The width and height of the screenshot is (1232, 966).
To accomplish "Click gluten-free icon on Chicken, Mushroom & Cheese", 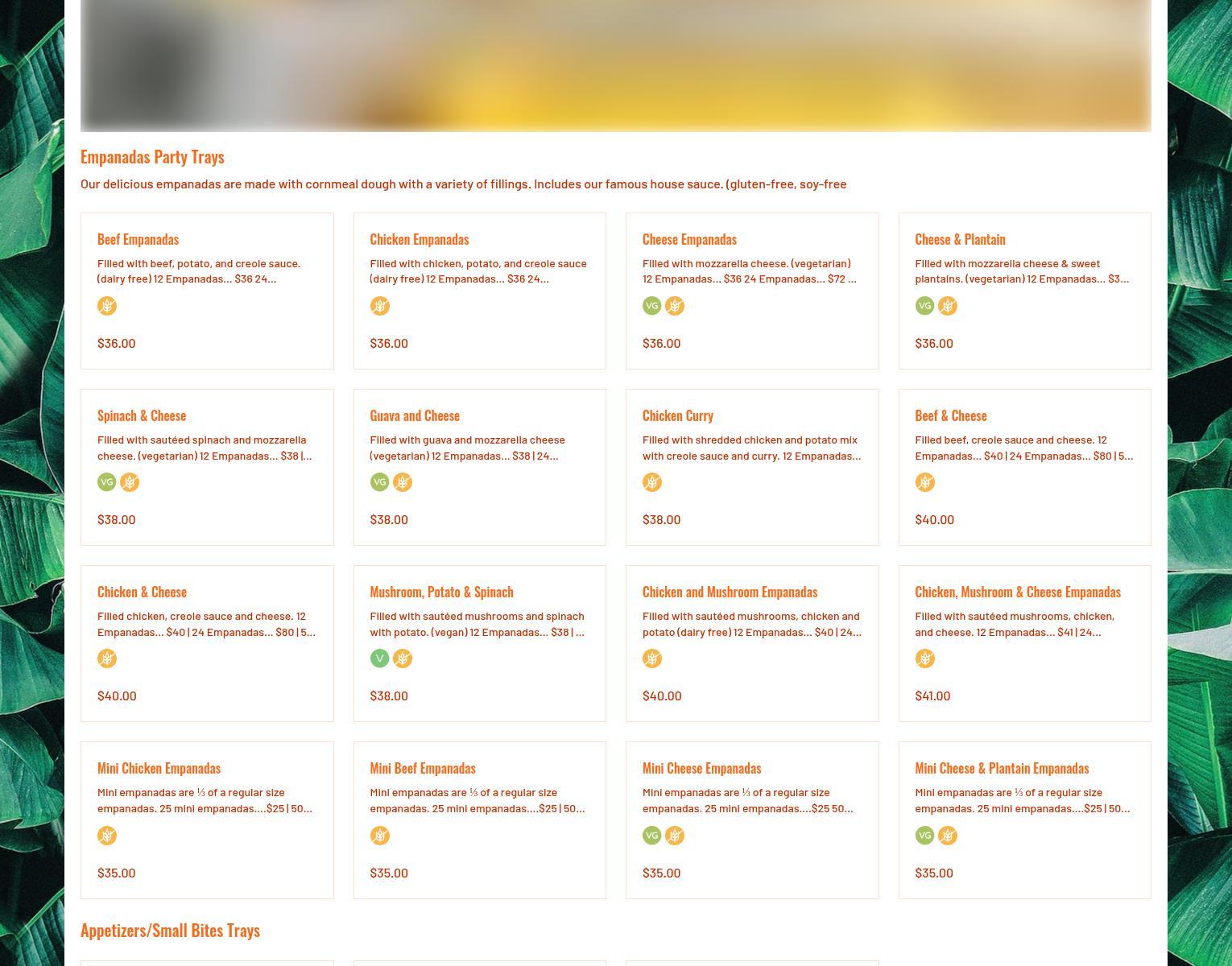I will click(924, 658).
